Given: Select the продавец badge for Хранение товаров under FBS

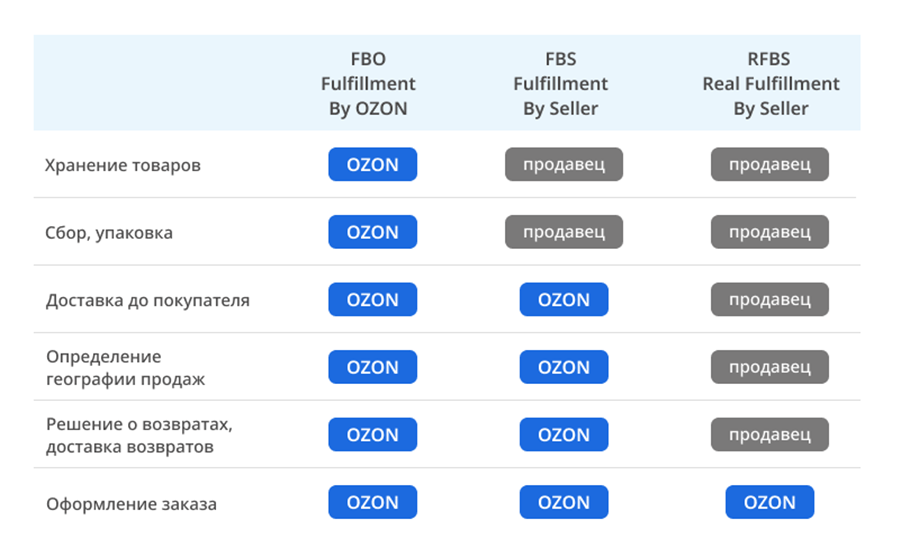Looking at the screenshot, I should (564, 164).
